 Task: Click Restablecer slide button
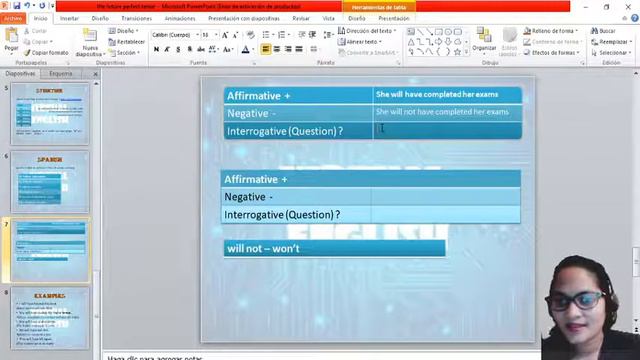127,42
